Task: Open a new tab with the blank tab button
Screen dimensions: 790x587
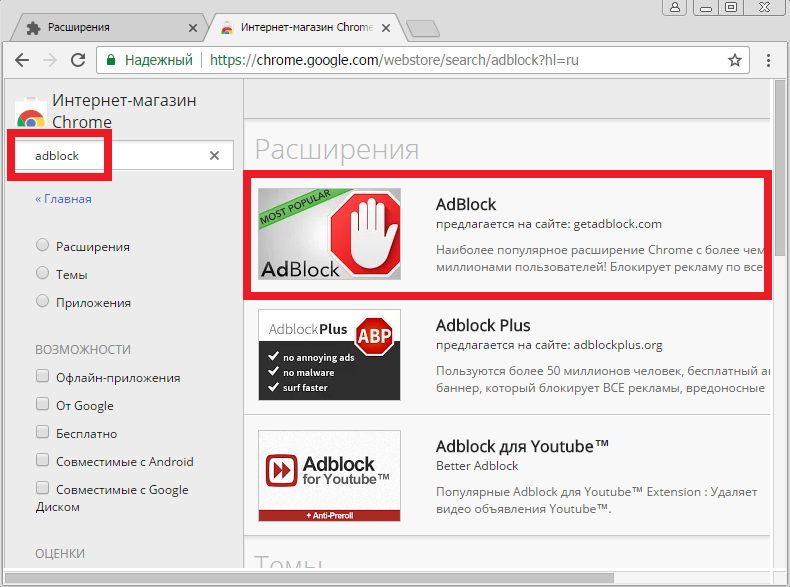Action: (422, 29)
